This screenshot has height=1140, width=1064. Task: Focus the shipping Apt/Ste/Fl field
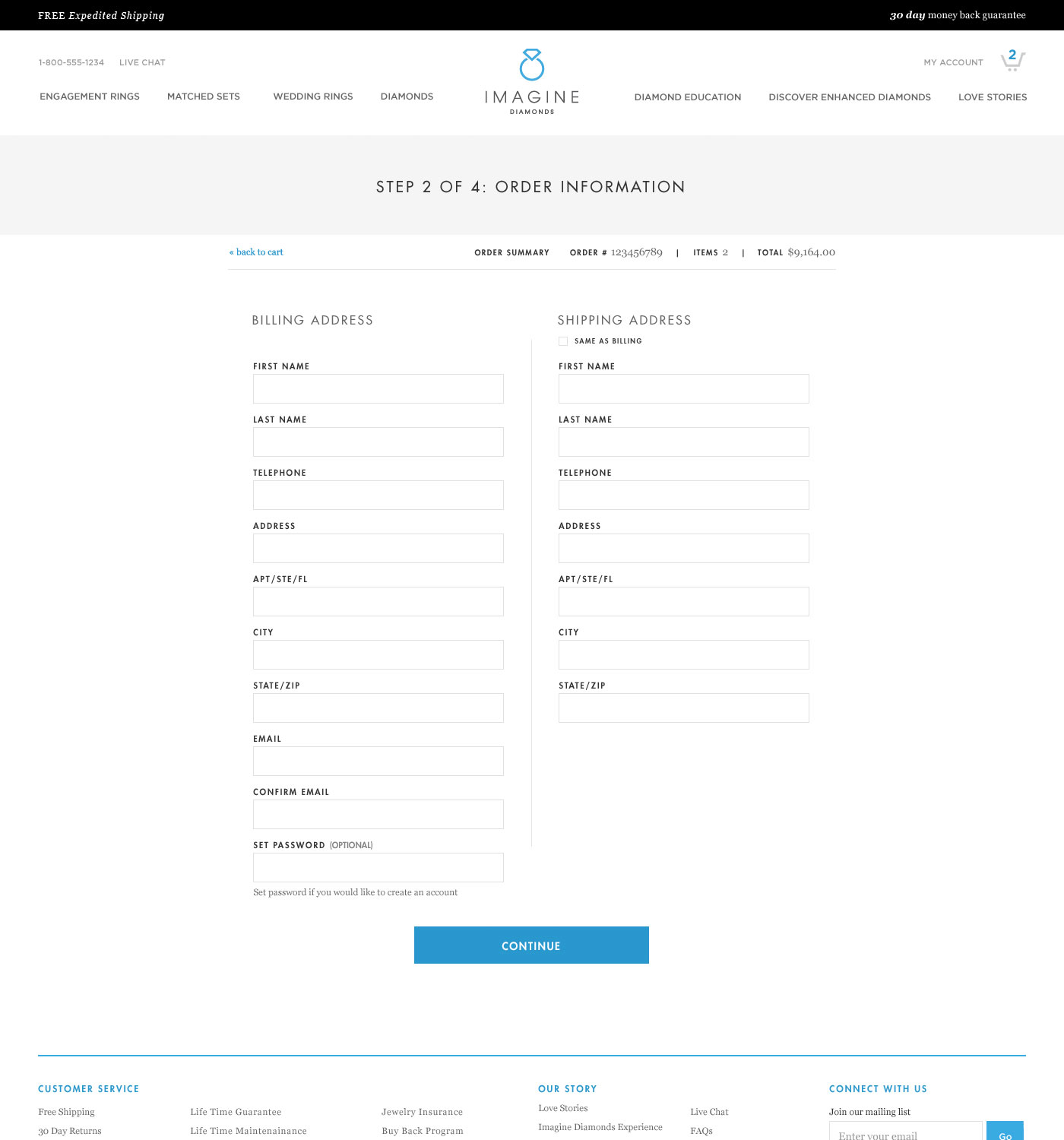[x=684, y=601]
